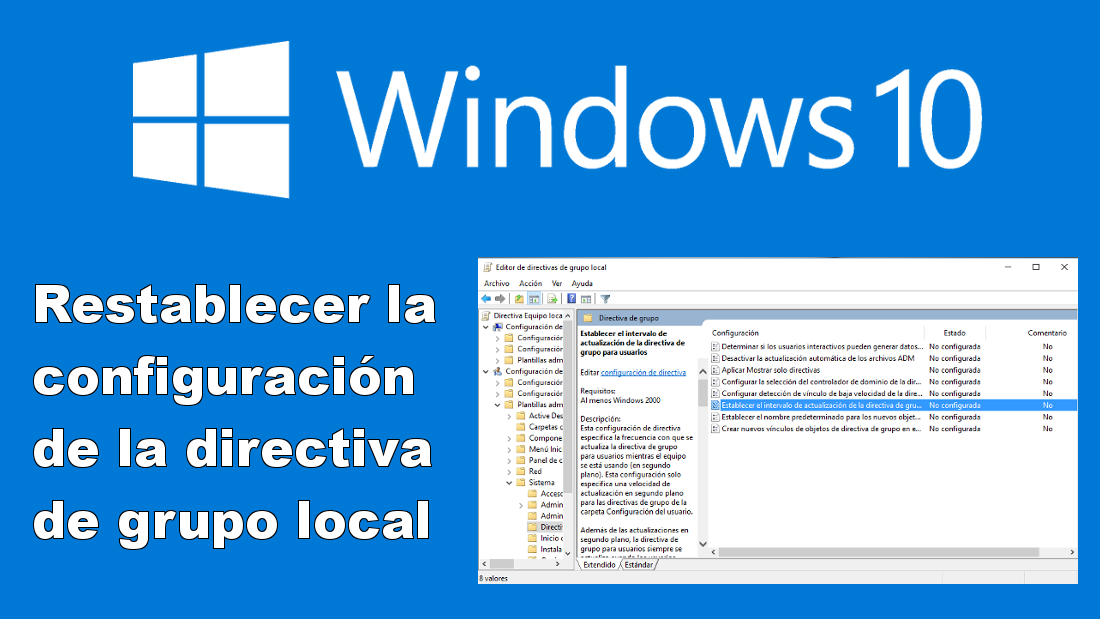This screenshot has width=1100, height=619.
Task: Click the settings list horizontal scrollbar right arrow
Action: [1072, 552]
